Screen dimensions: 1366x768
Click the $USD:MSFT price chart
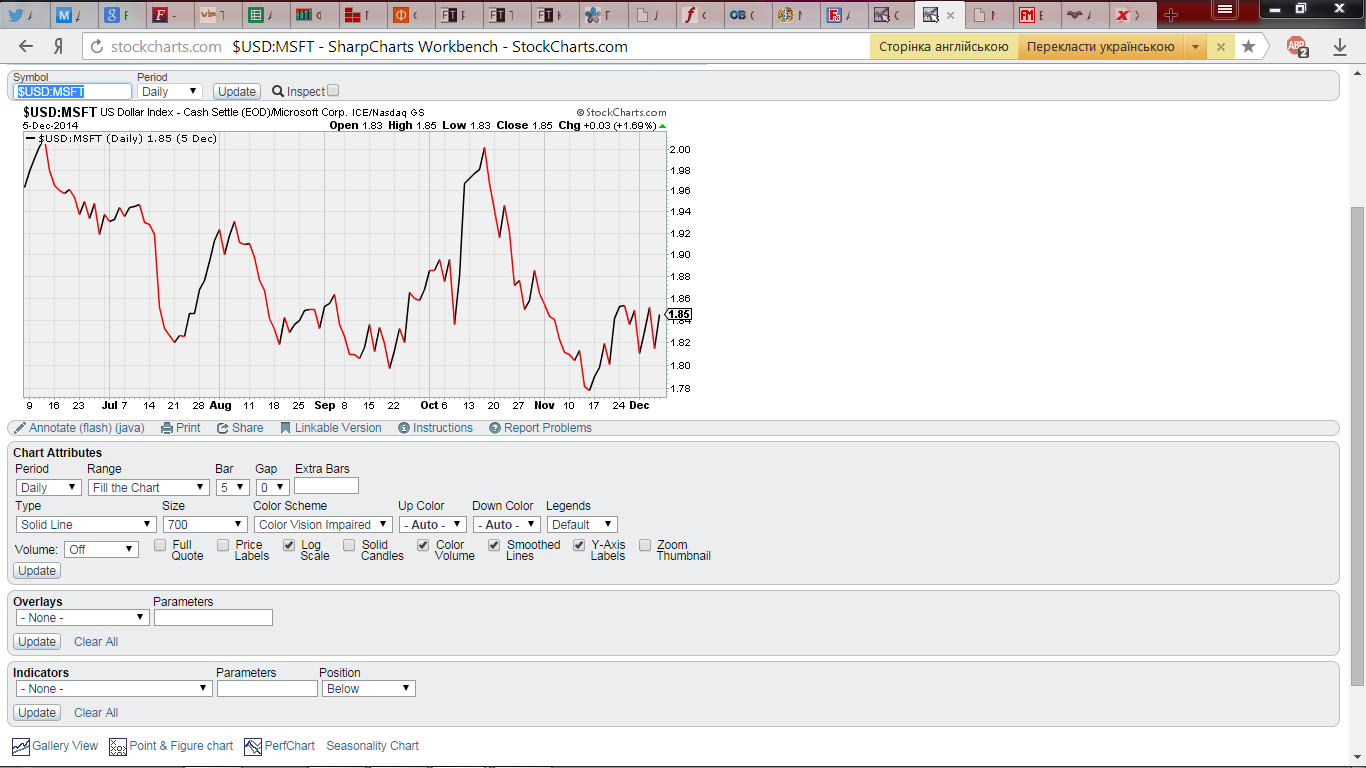pos(344,264)
